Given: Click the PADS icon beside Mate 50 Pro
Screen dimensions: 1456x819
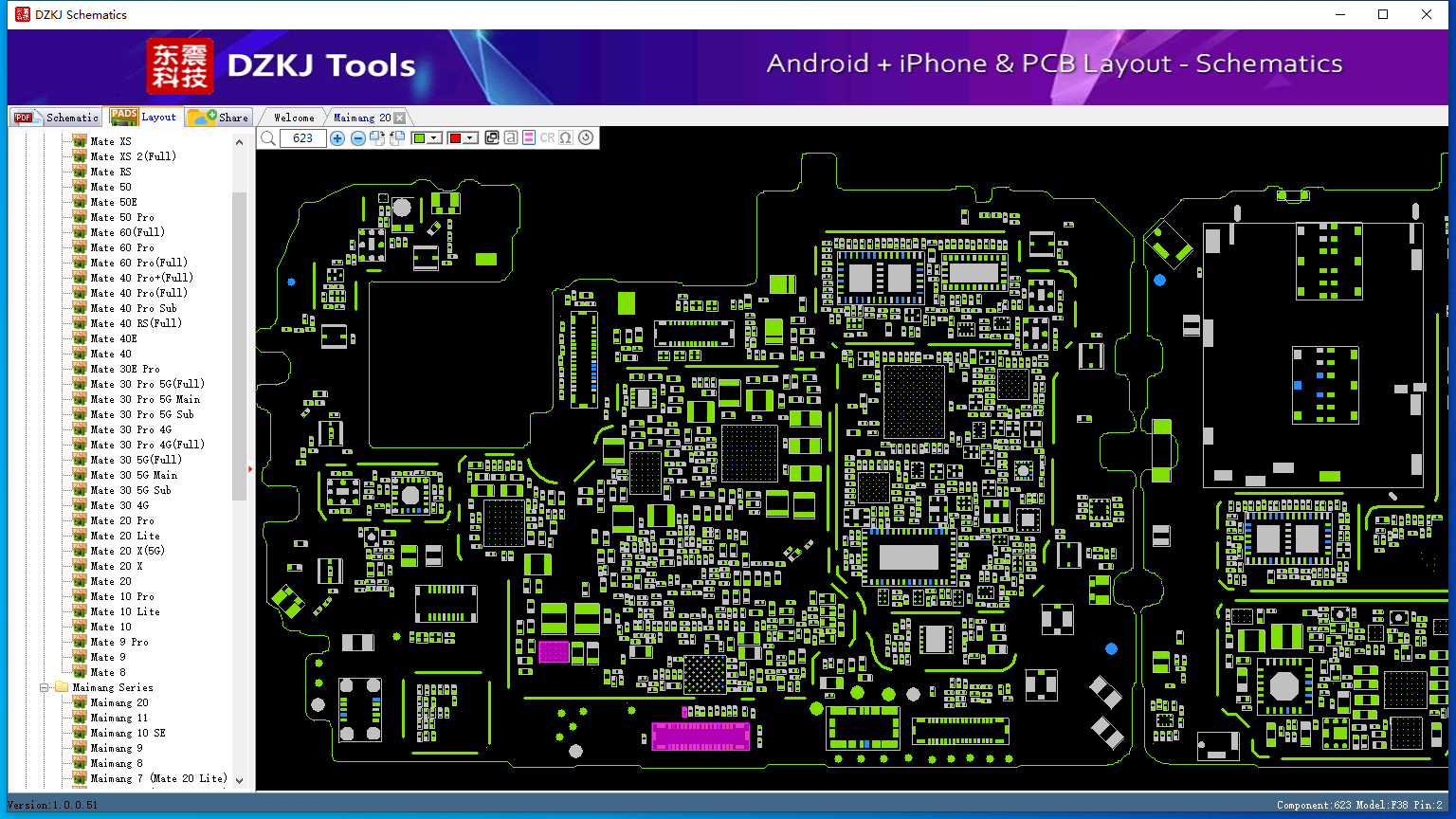Looking at the screenshot, I should coord(80,217).
